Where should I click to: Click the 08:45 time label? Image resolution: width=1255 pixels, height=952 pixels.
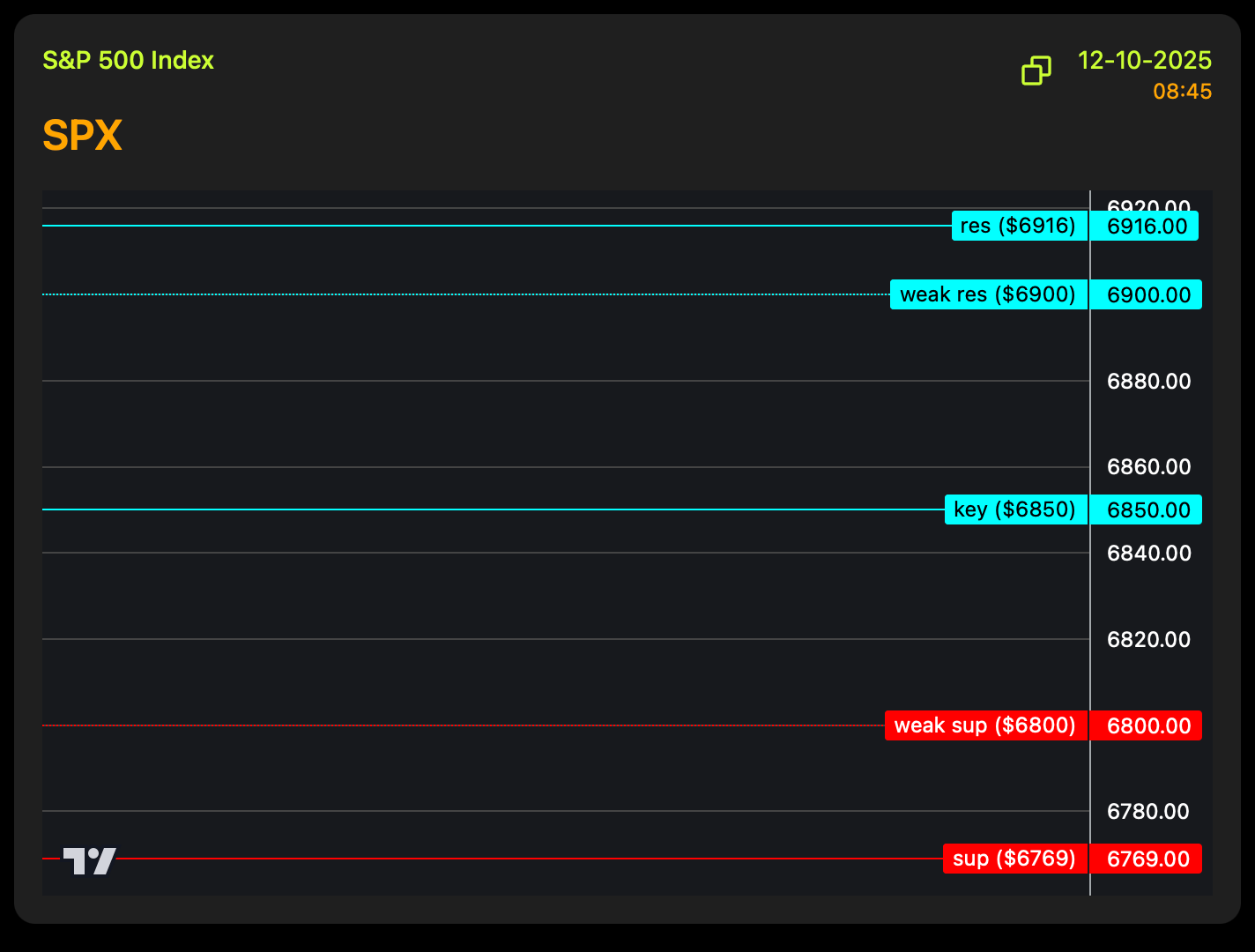(1182, 92)
